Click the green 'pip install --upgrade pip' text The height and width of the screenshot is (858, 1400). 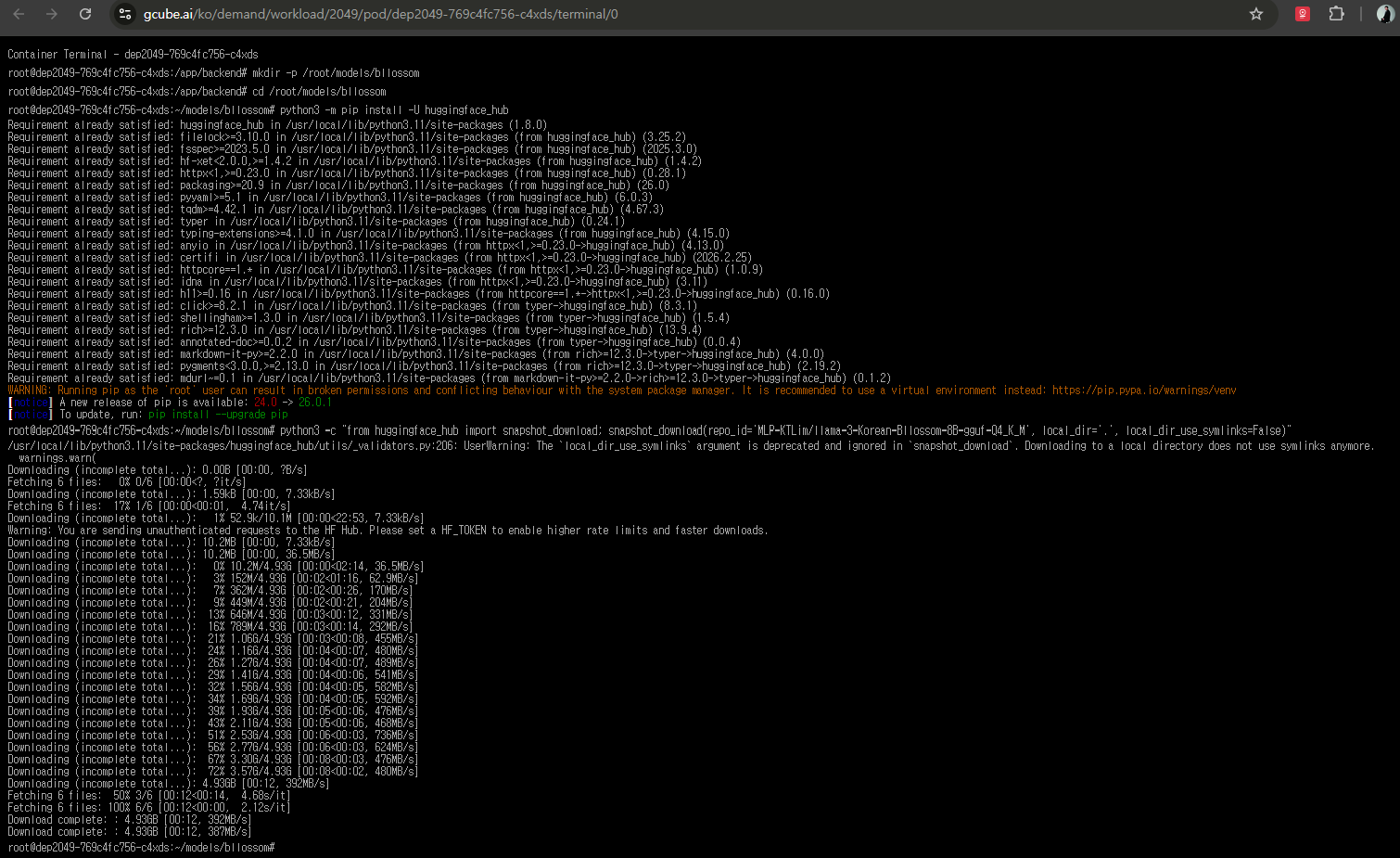click(218, 415)
